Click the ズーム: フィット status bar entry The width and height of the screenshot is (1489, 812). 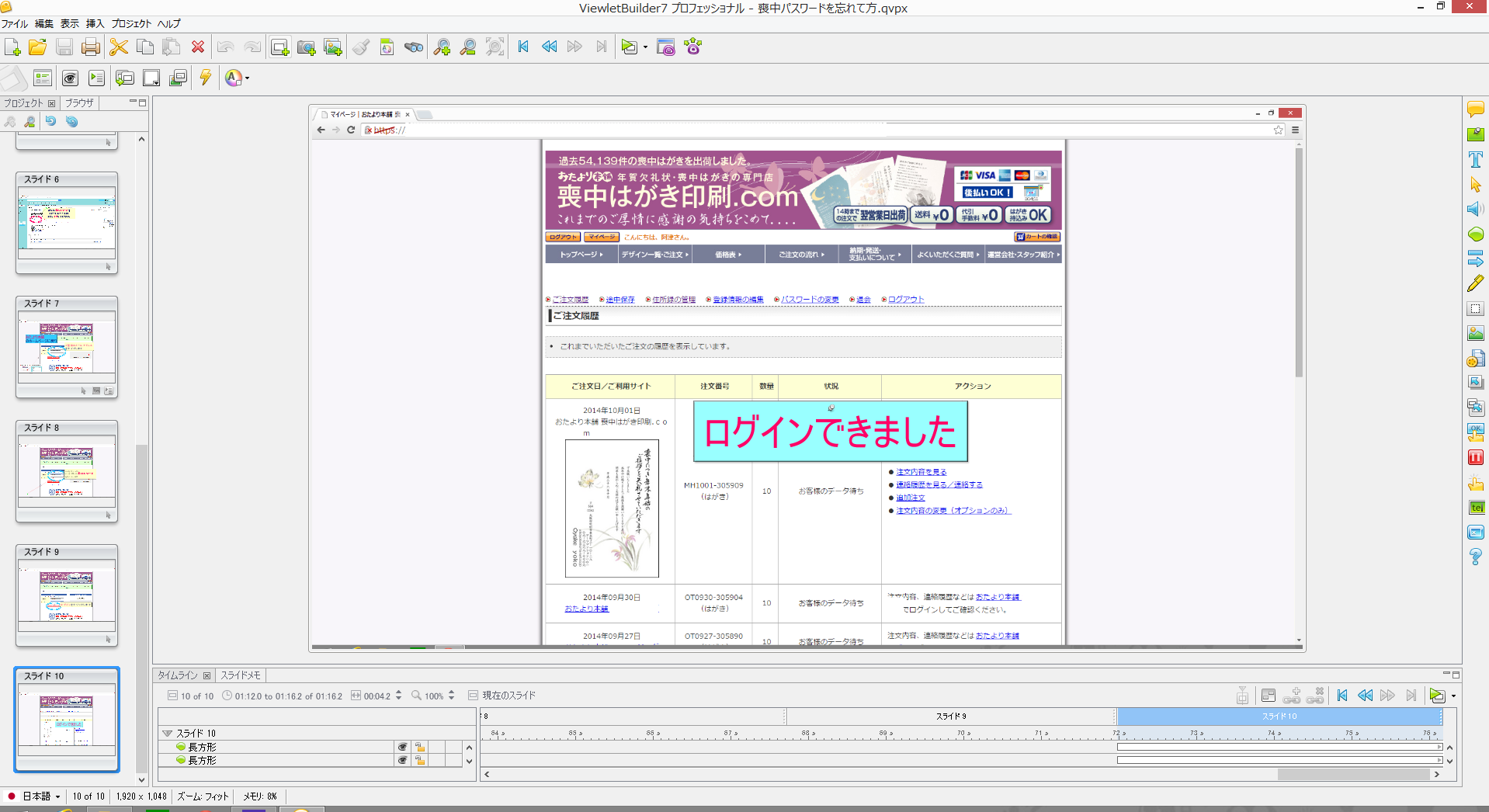pyautogui.click(x=203, y=796)
